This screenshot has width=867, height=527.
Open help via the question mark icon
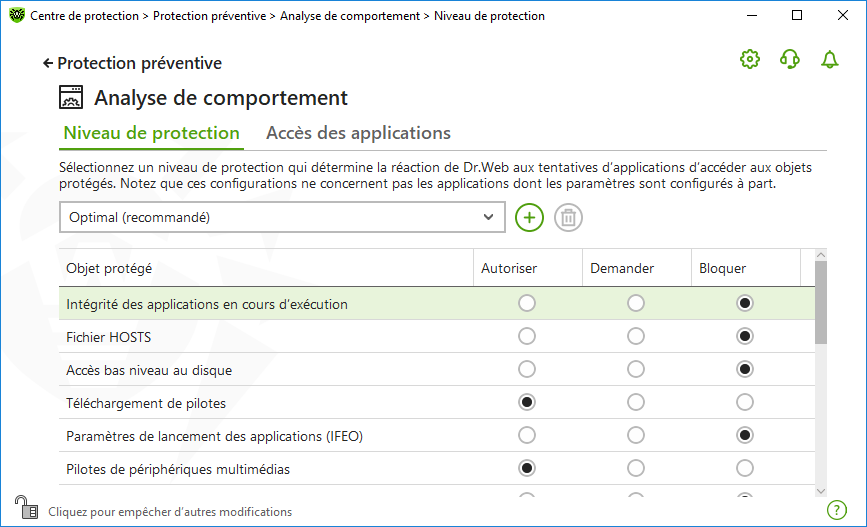pyautogui.click(x=837, y=510)
